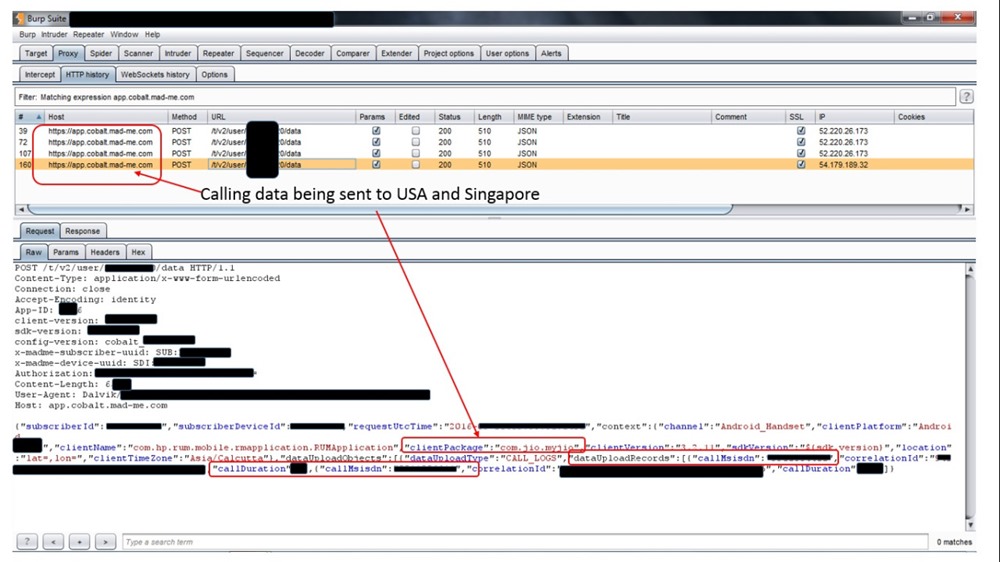Show the Headers view of request
The width and height of the screenshot is (1000, 562).
point(103,252)
